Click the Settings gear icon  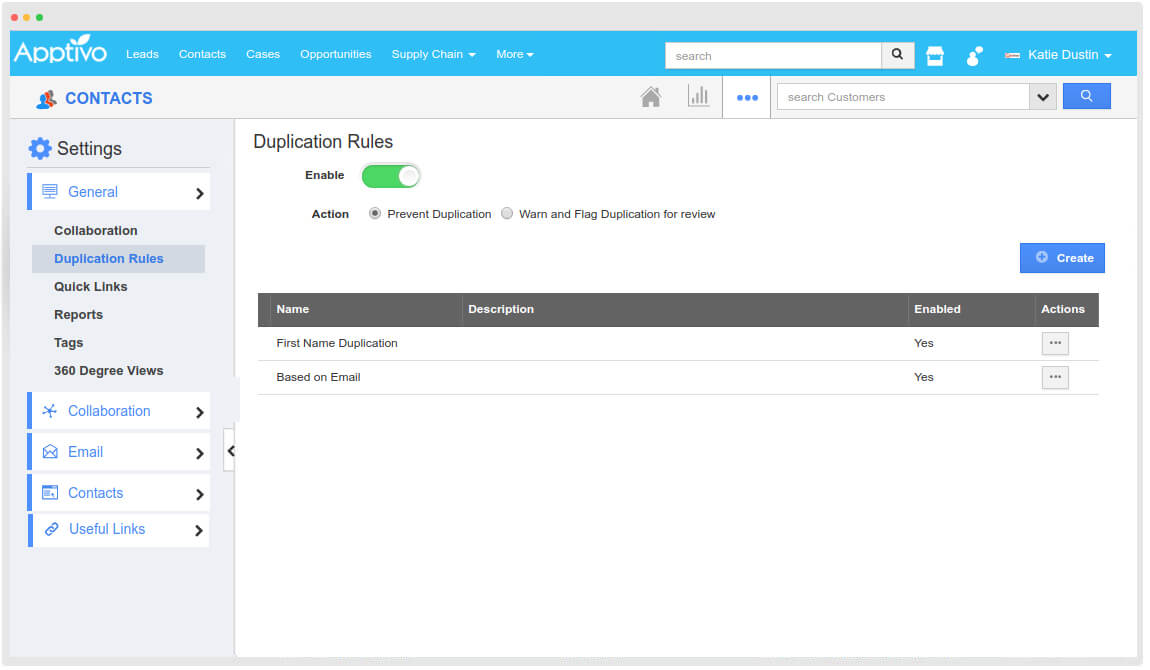click(39, 148)
